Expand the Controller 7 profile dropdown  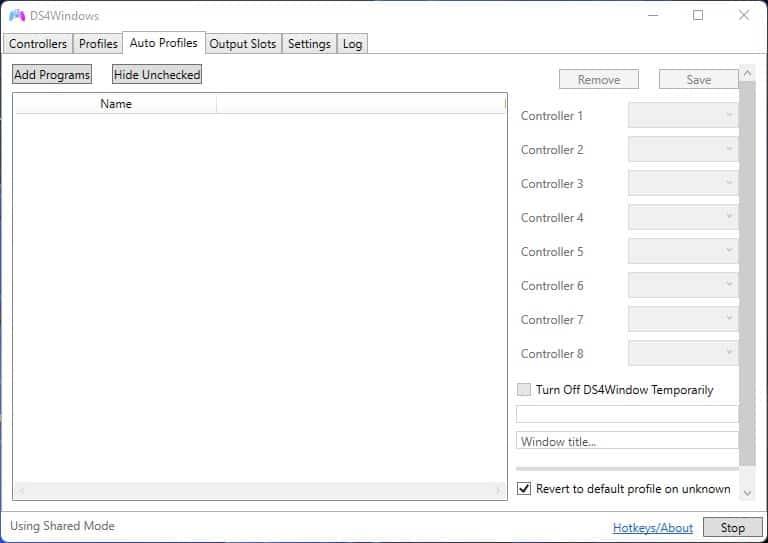coord(683,319)
